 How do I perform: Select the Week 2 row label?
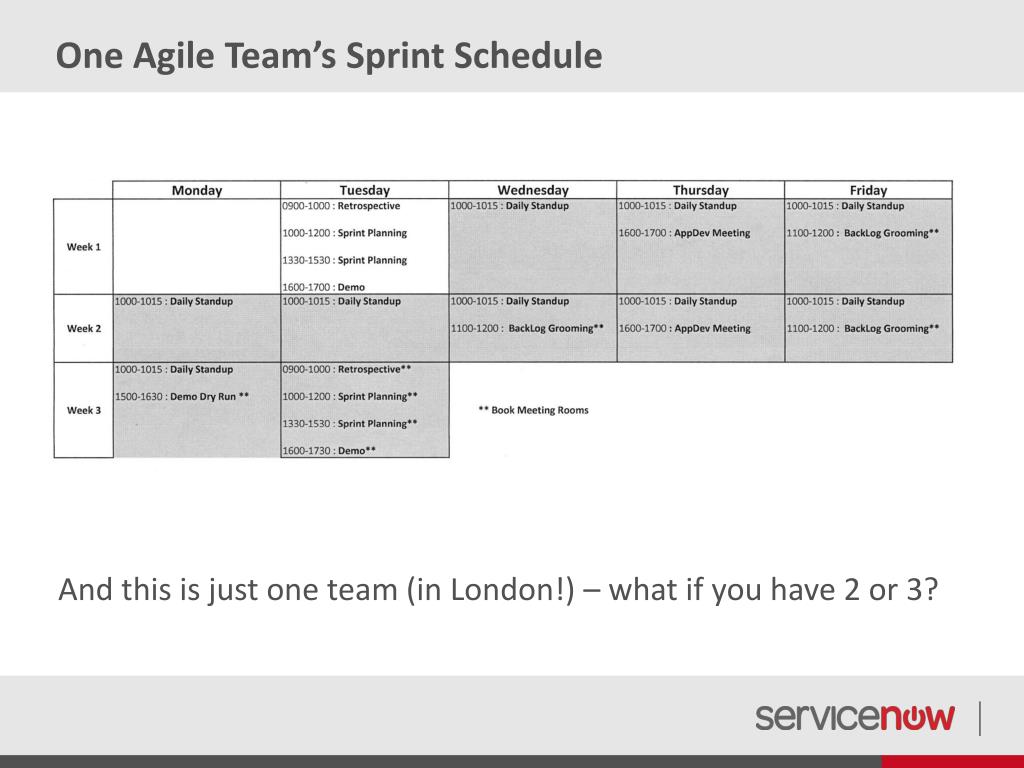pyautogui.click(x=84, y=328)
